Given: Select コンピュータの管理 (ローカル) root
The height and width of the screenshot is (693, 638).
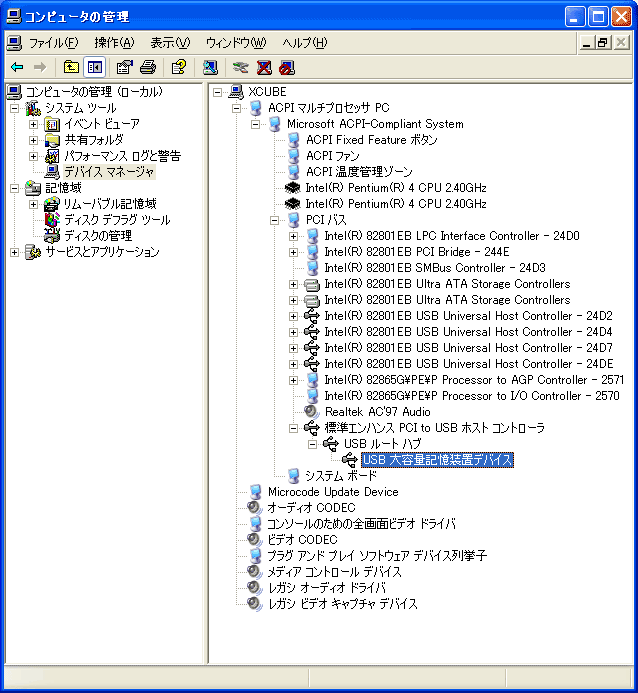Looking at the screenshot, I should 94,92.
